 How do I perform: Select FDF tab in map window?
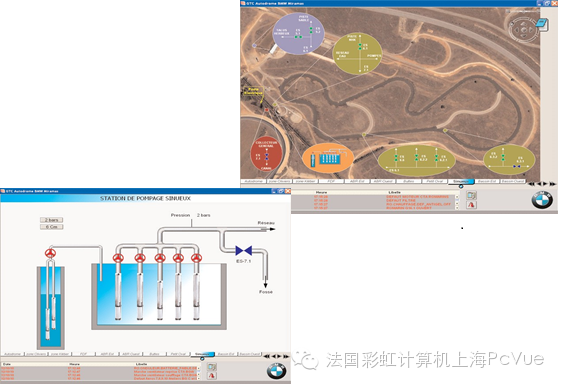pyautogui.click(x=331, y=181)
